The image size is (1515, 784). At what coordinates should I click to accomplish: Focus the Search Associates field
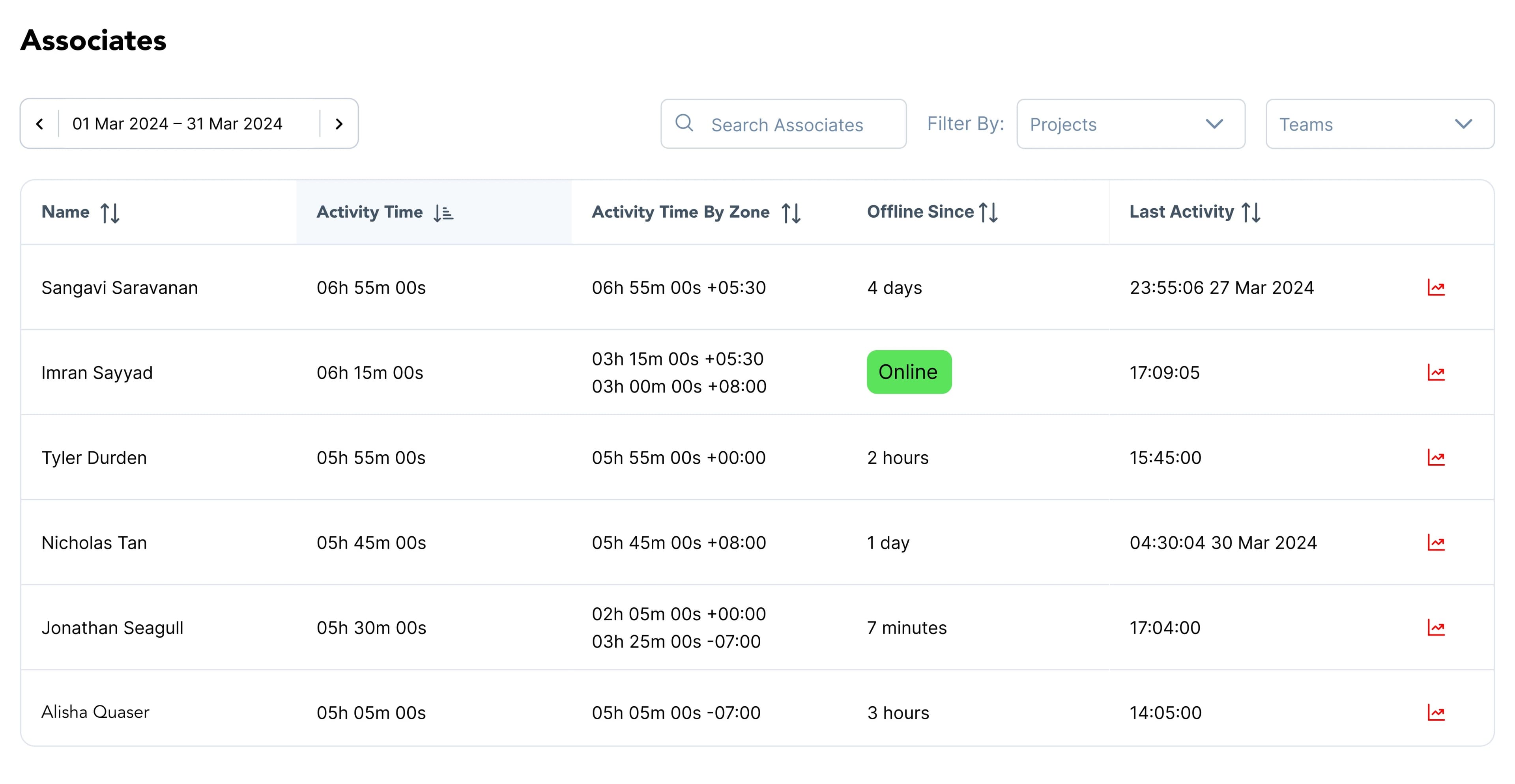click(784, 124)
